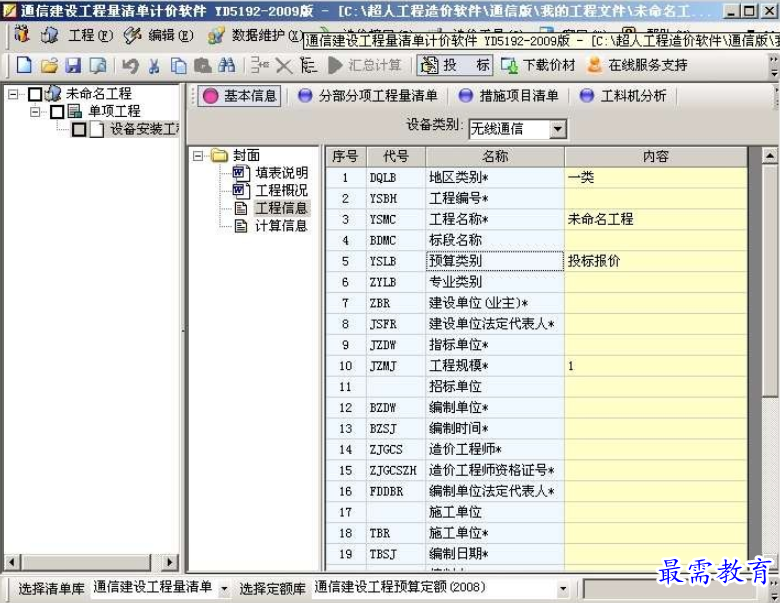Click the Undo arrow icon

pos(130,66)
